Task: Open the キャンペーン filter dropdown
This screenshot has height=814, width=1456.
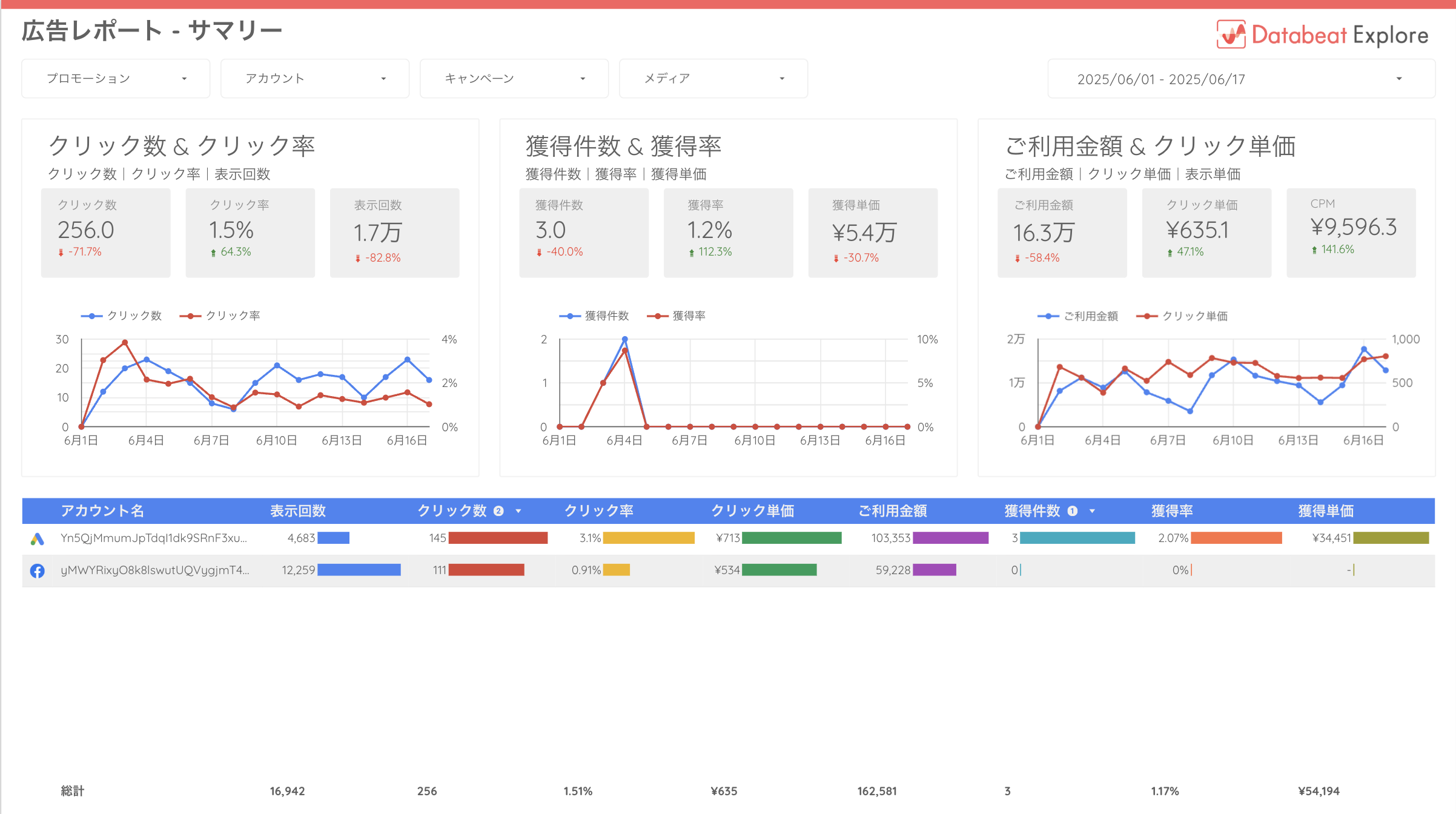Action: pos(514,79)
